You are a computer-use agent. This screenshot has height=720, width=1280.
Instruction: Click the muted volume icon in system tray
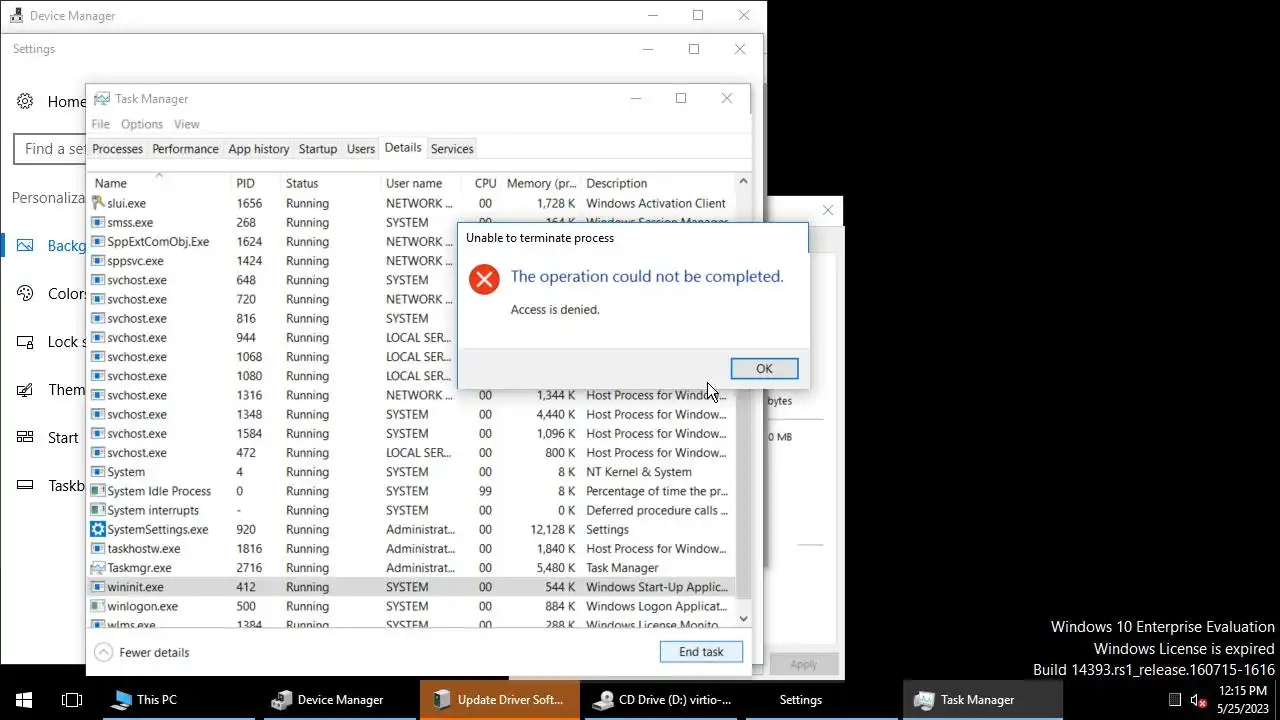pyautogui.click(x=1197, y=700)
